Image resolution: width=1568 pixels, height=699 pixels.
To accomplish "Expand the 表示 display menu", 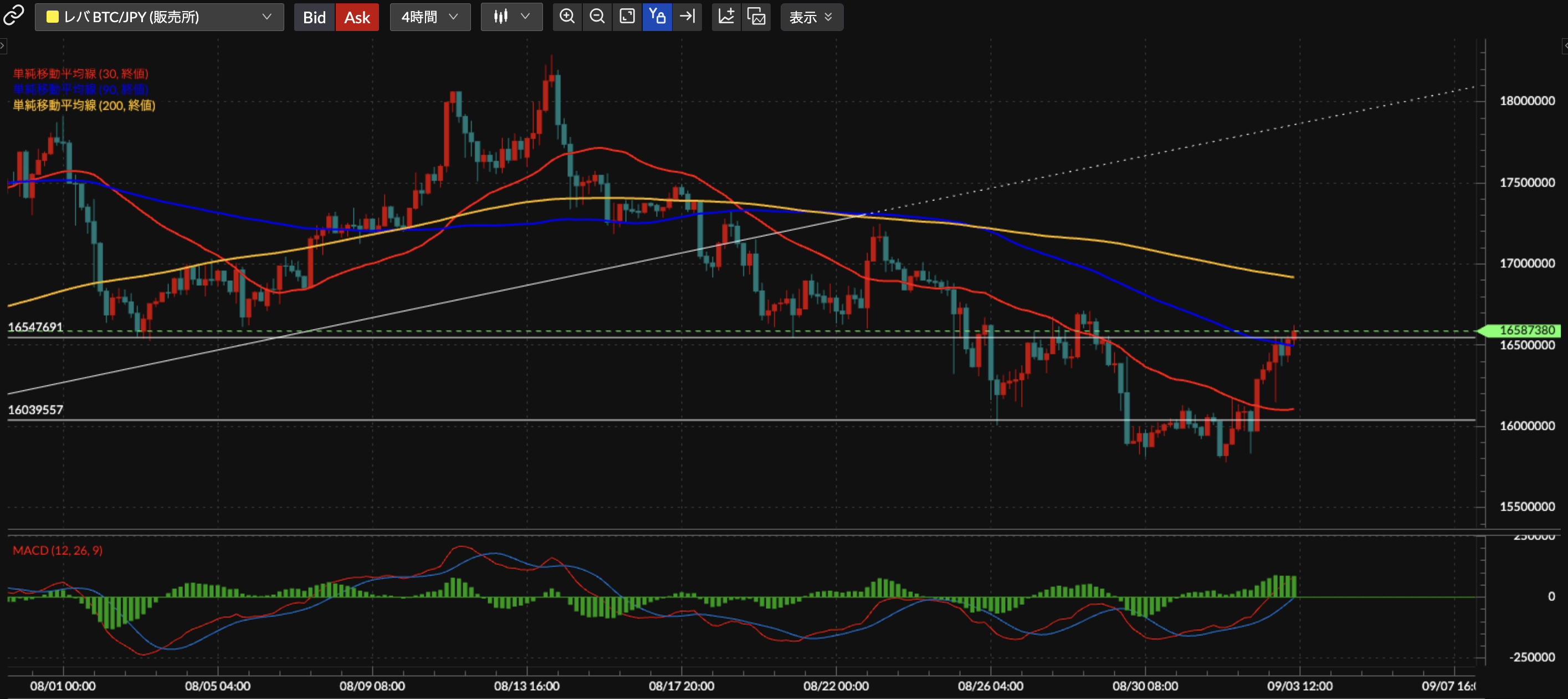I will click(811, 17).
